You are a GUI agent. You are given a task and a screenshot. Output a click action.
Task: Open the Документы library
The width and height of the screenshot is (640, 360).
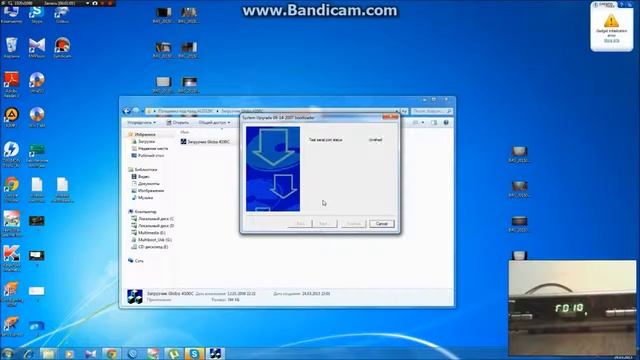(145, 184)
